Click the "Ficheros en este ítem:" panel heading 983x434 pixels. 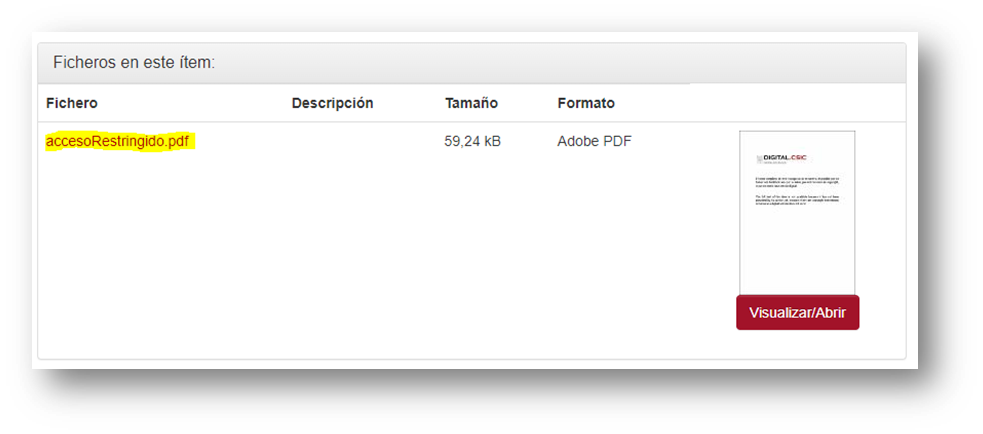pos(134,63)
